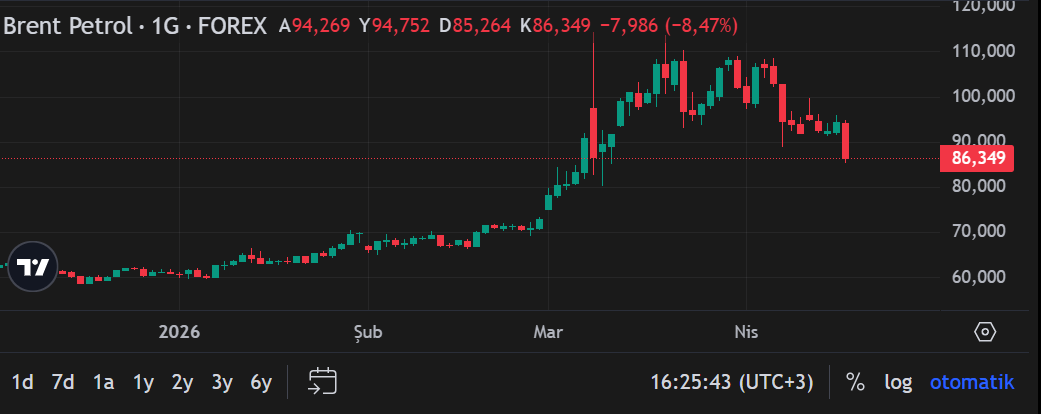Select the 1d time range
Image resolution: width=1041 pixels, height=414 pixels.
pyautogui.click(x=22, y=382)
